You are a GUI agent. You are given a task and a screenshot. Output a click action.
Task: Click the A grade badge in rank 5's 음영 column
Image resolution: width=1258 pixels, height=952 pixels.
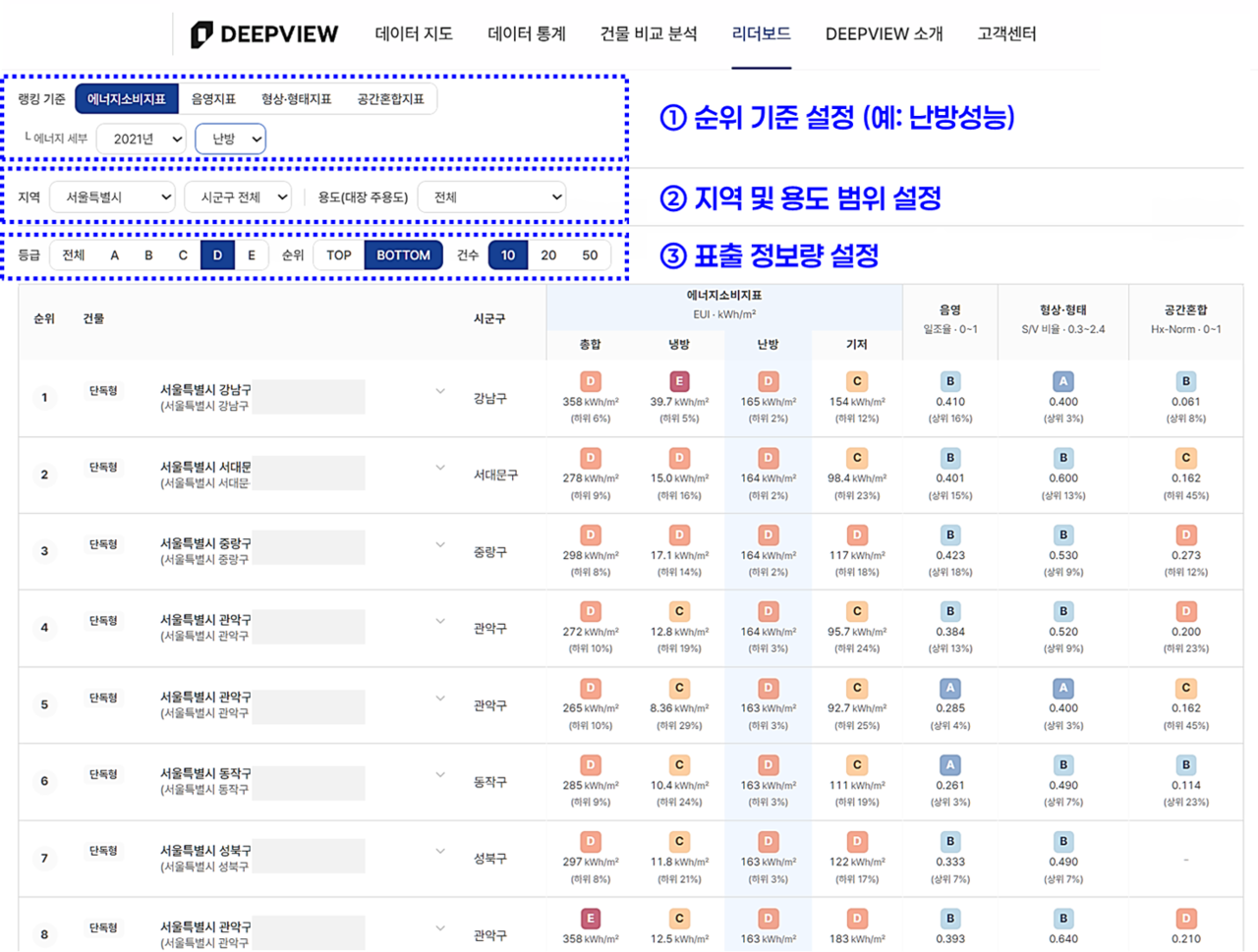(950, 688)
